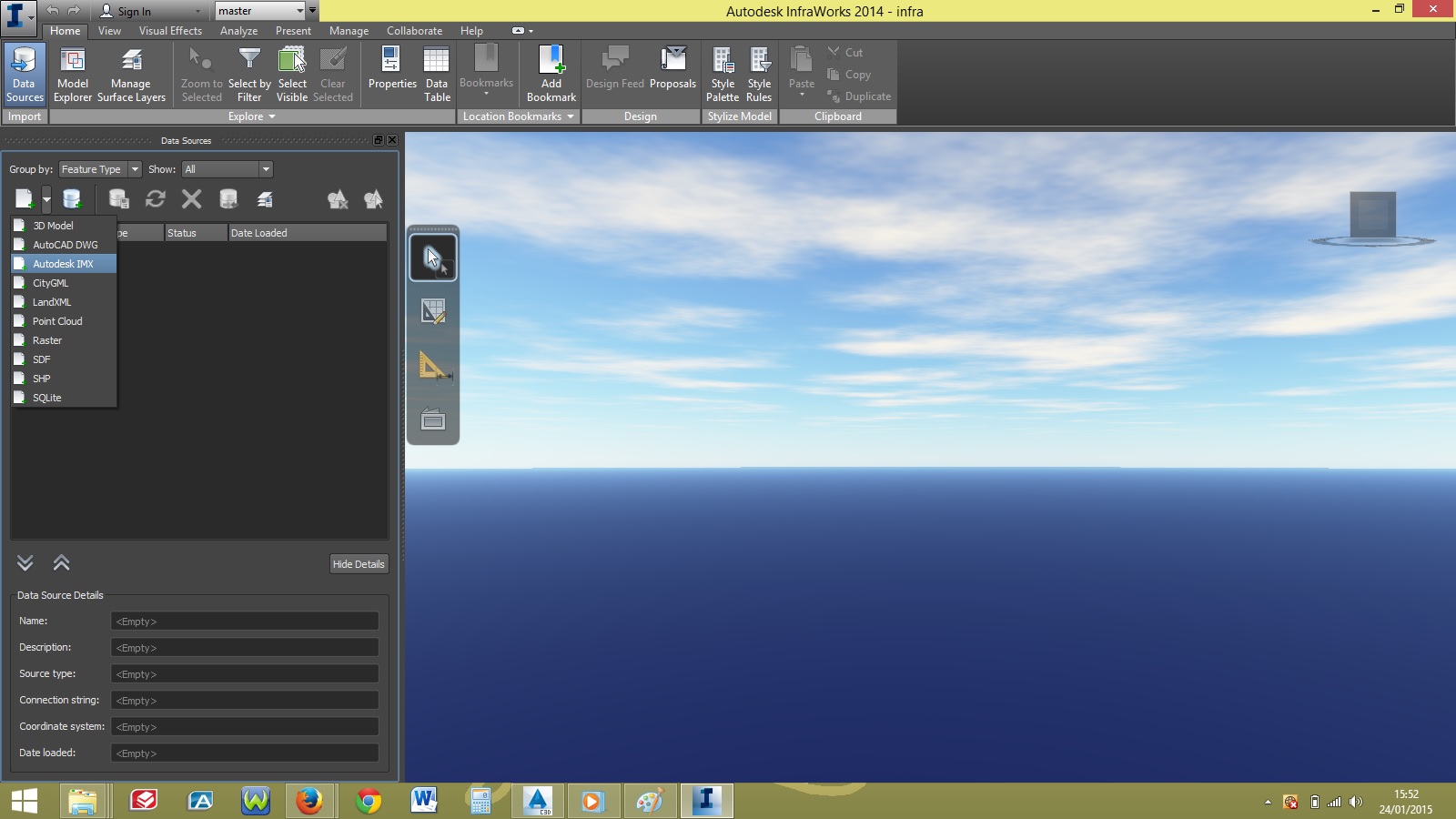Expand all with double up chevrons

coord(62,562)
